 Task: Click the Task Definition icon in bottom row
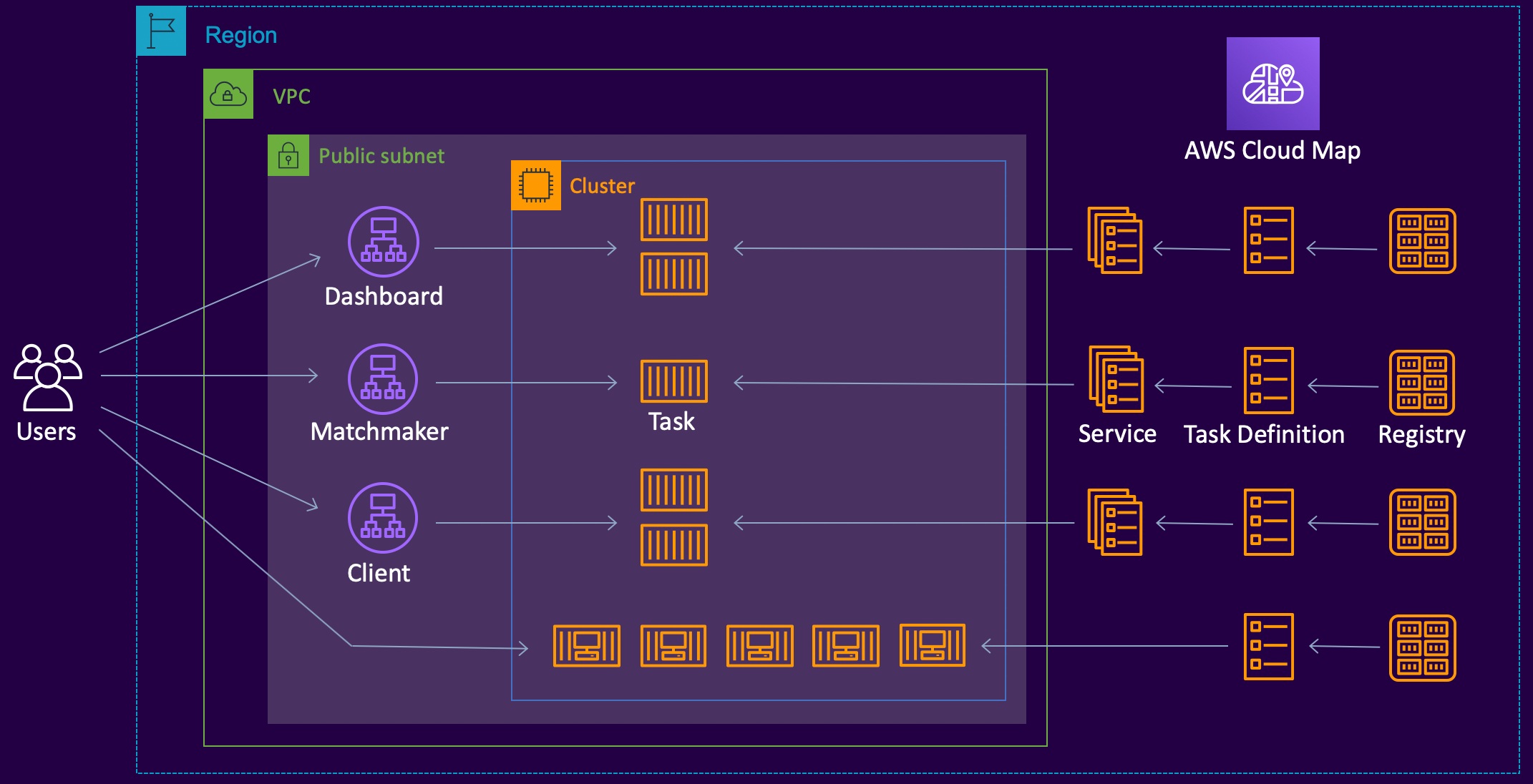click(1269, 647)
